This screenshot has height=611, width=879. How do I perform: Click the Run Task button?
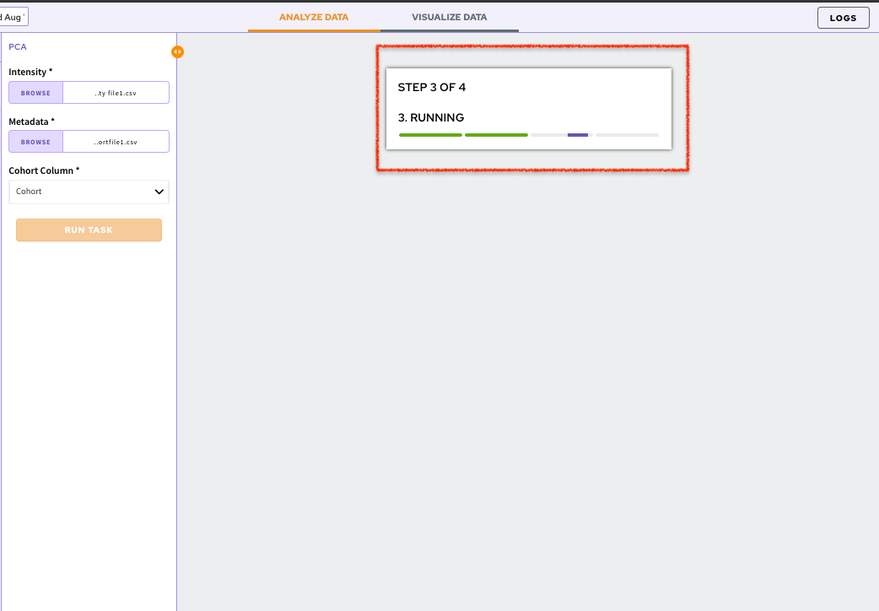click(x=89, y=230)
